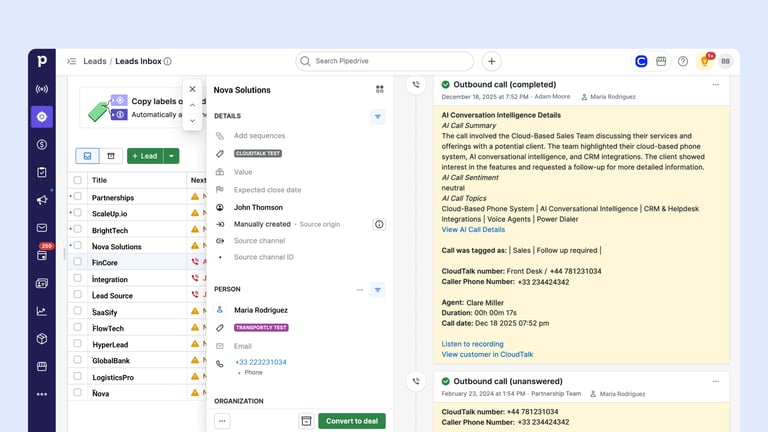This screenshot has width=768, height=432.
Task: Open the Pipedrive logo home
Action: (x=42, y=61)
